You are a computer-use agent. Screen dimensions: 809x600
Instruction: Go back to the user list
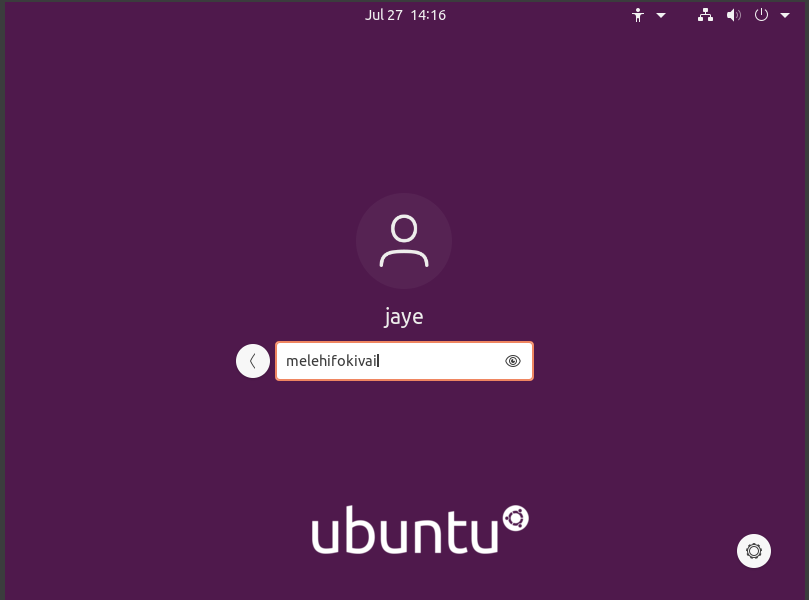253,361
